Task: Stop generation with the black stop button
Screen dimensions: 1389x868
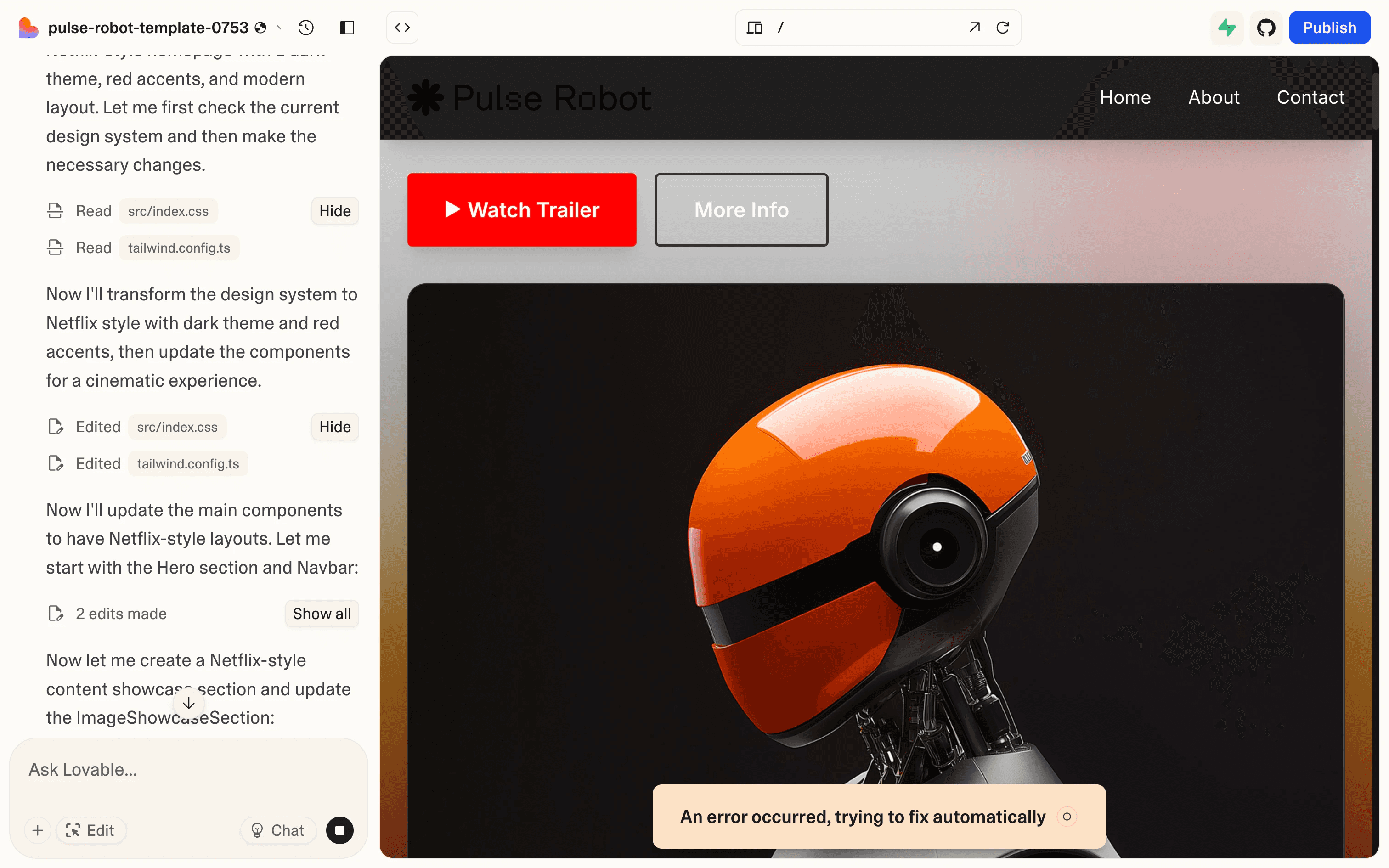Action: pos(340,831)
